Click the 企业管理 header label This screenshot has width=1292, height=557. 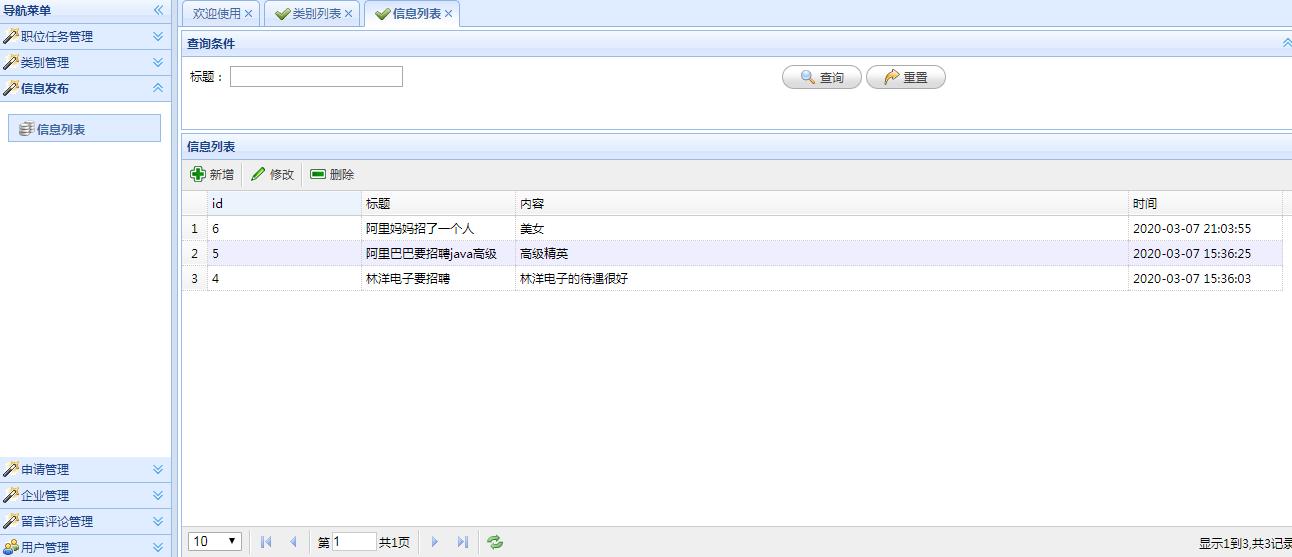click(45, 495)
